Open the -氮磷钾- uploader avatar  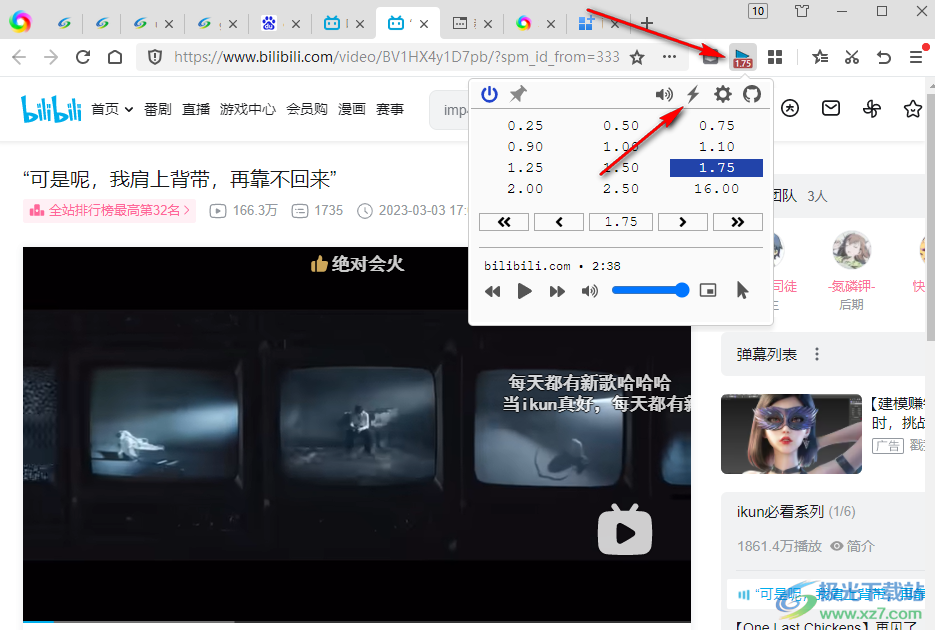pyautogui.click(x=851, y=250)
